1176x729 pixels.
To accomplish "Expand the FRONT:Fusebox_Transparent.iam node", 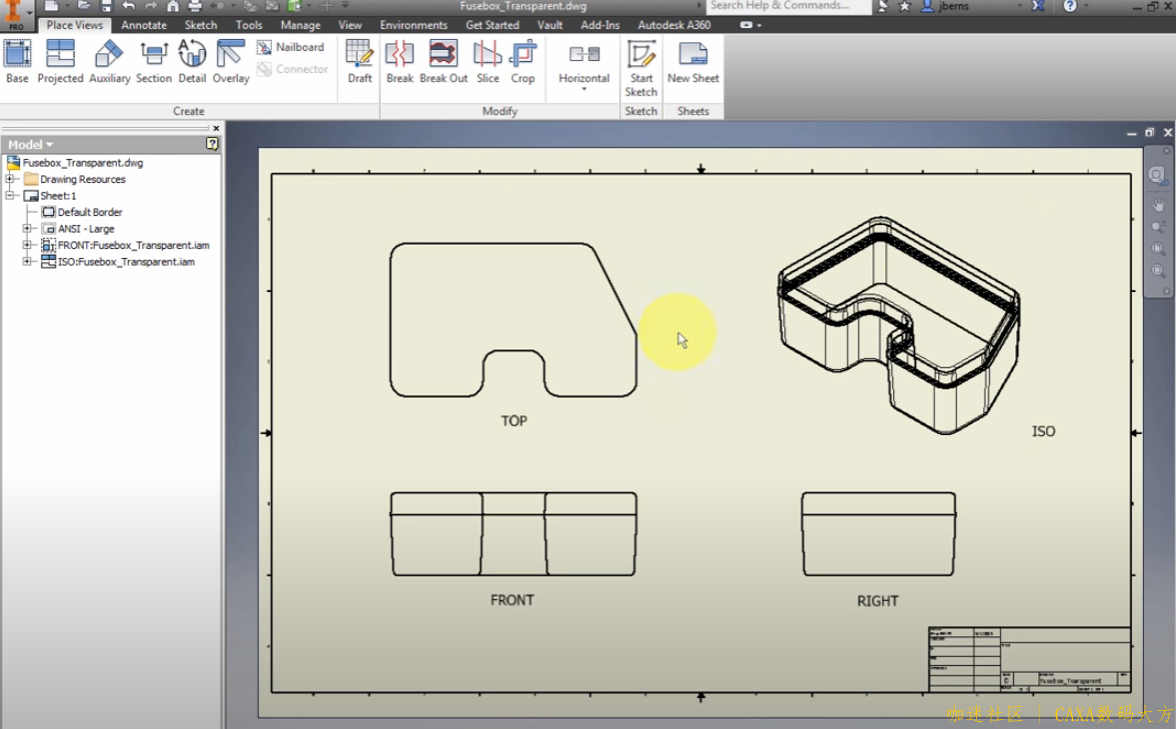I will [x=28, y=245].
